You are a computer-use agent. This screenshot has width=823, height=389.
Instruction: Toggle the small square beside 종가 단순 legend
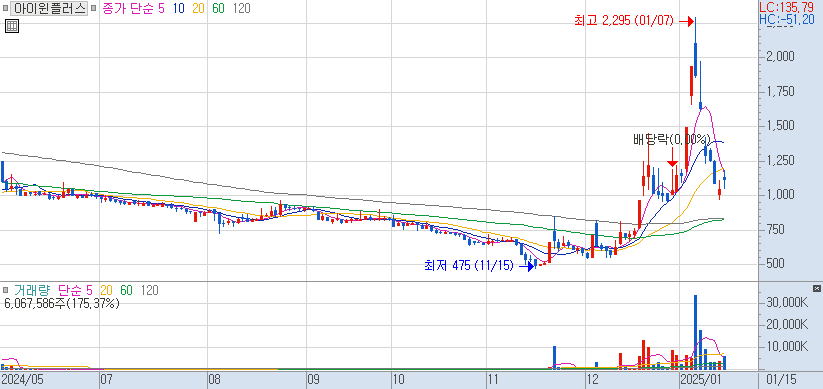(93, 9)
